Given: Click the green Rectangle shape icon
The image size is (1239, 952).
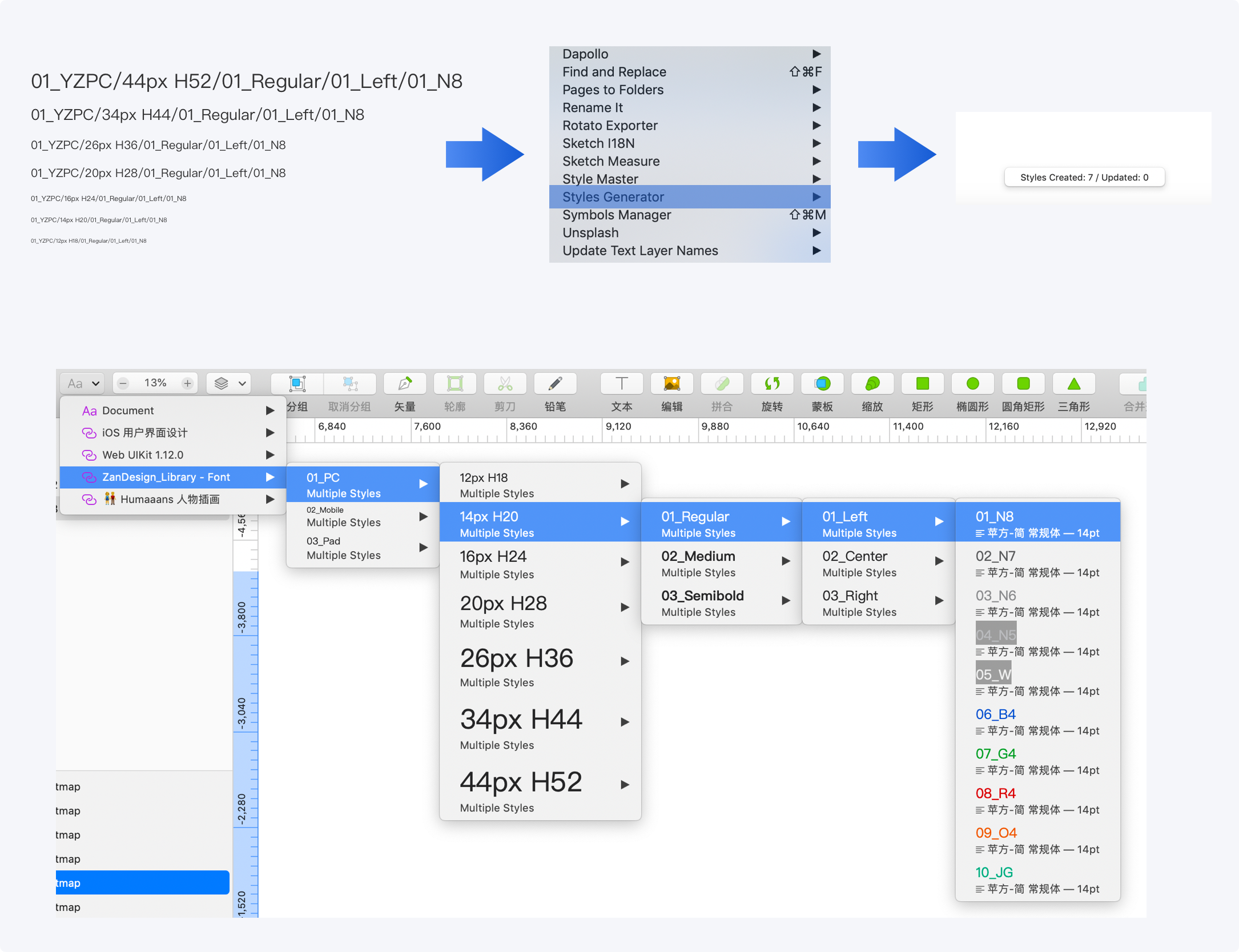Looking at the screenshot, I should tap(923, 383).
